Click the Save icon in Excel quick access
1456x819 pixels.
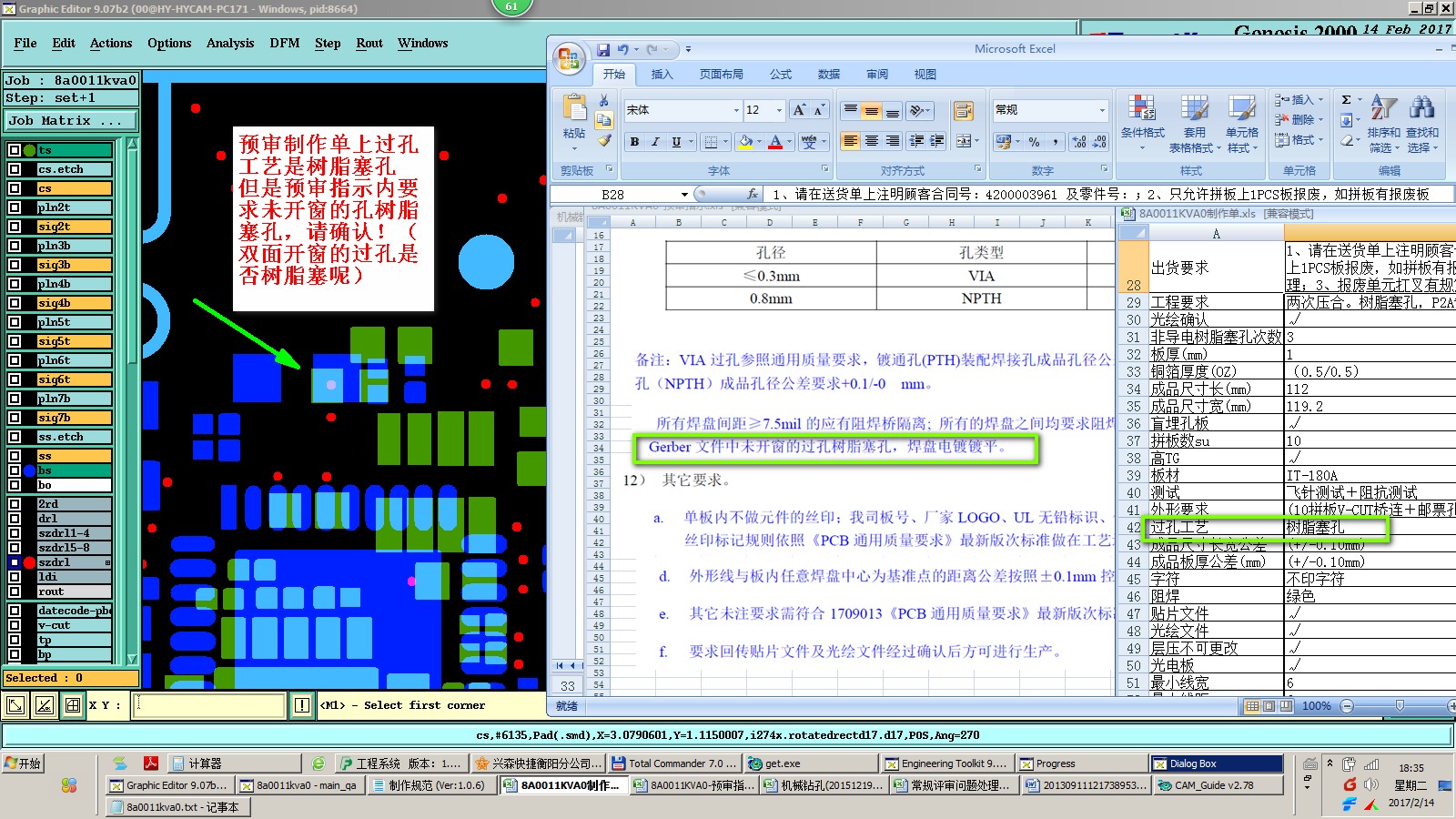pyautogui.click(x=603, y=50)
